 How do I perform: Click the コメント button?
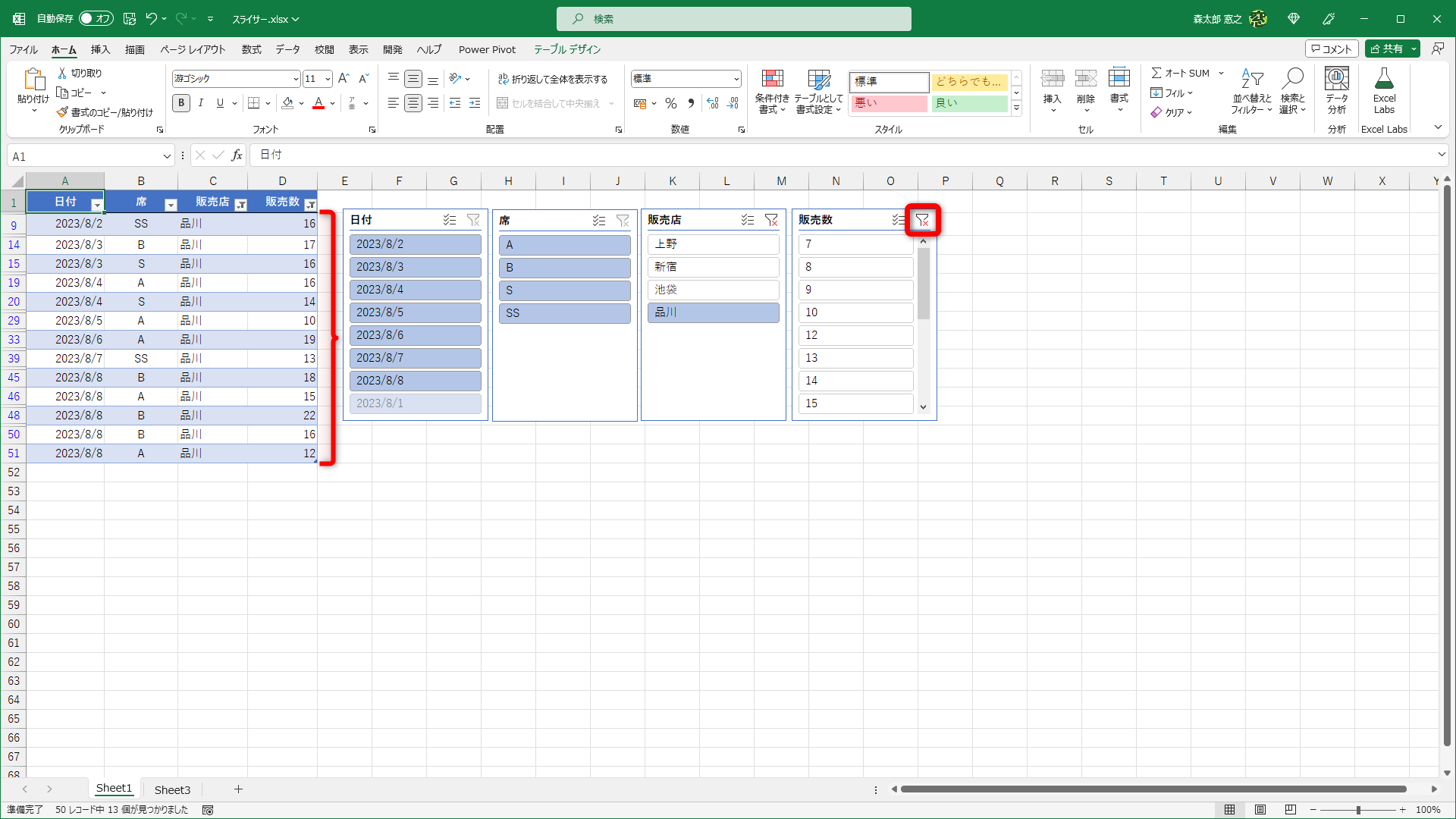[1332, 49]
